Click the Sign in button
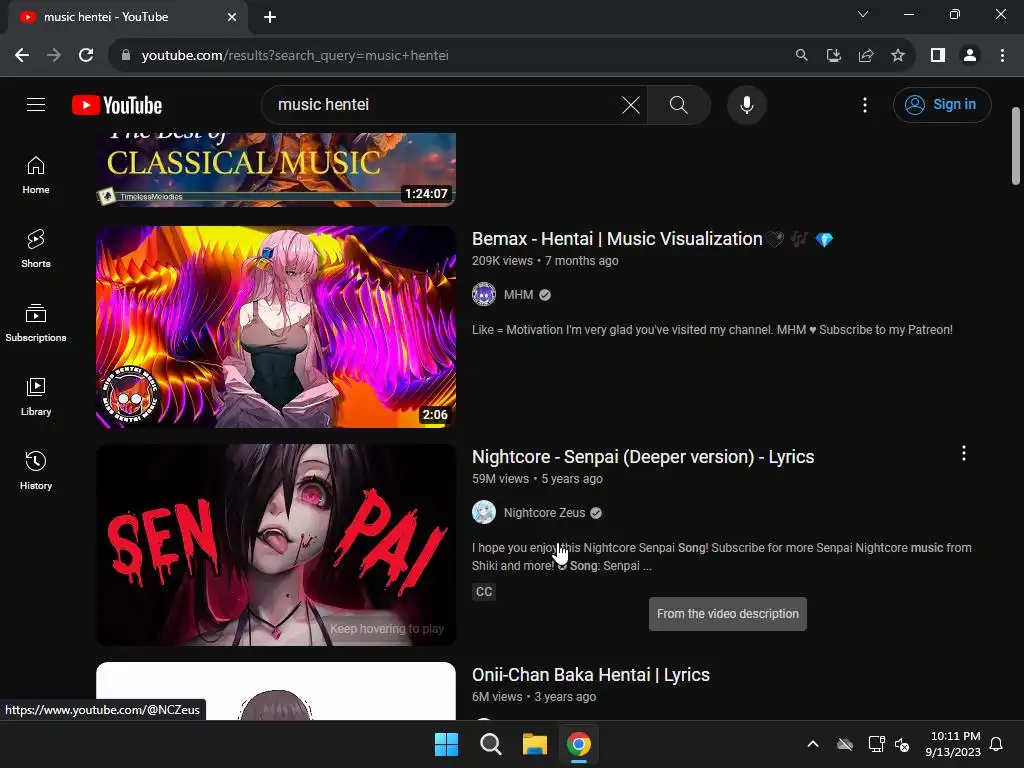Viewport: 1024px width, 768px height. tap(942, 104)
